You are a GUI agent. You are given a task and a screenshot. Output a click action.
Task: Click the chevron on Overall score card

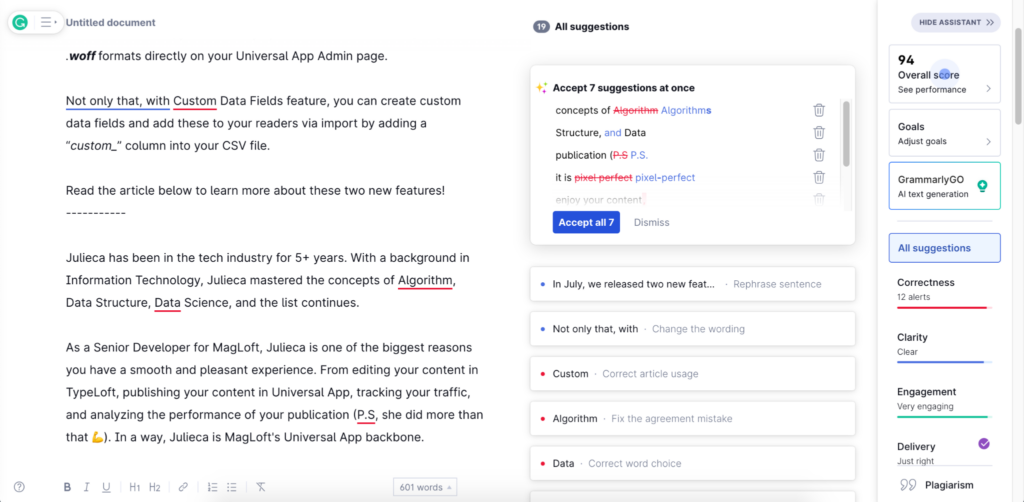[988, 89]
